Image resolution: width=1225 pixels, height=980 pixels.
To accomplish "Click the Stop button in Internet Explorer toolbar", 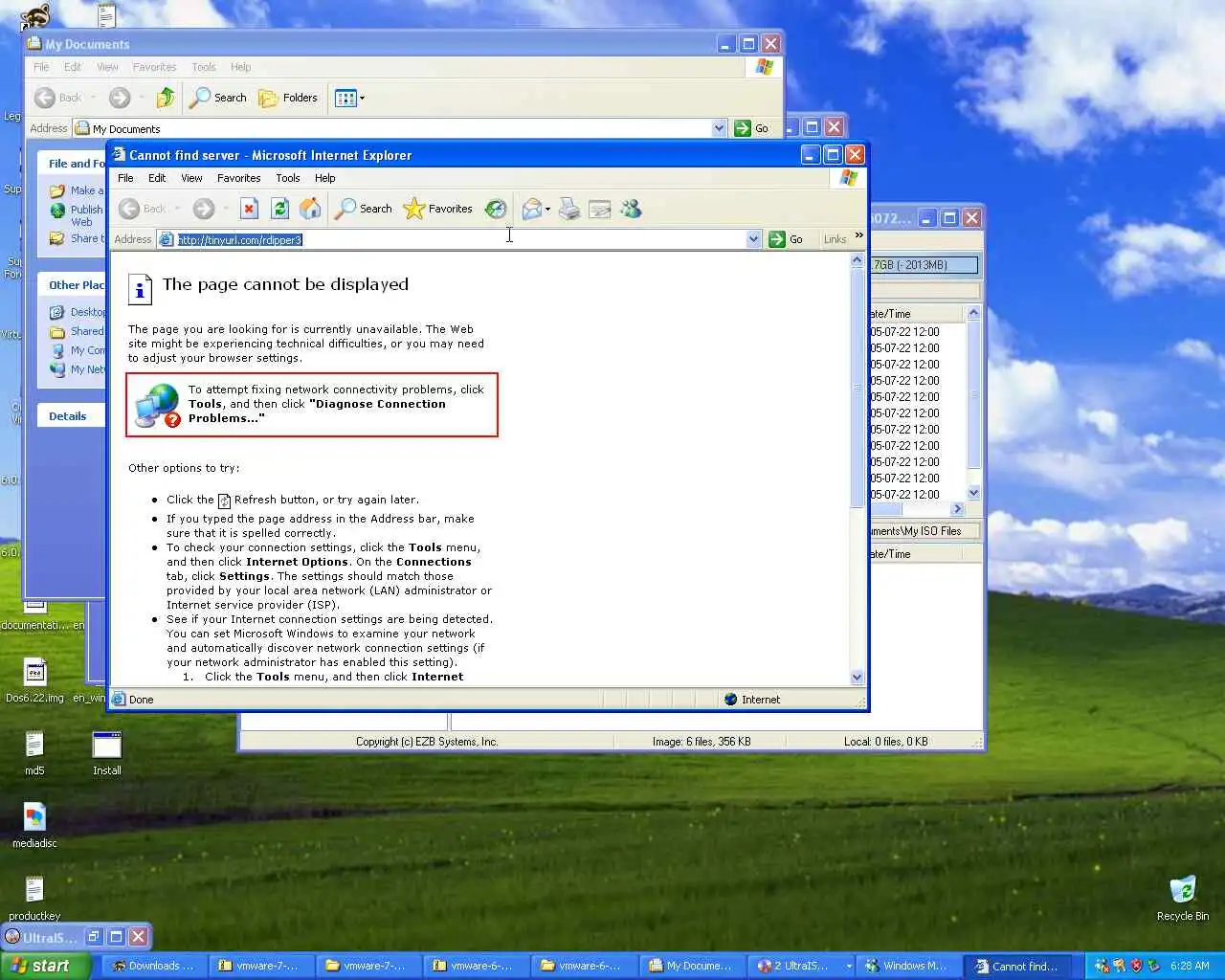I will 249,209.
